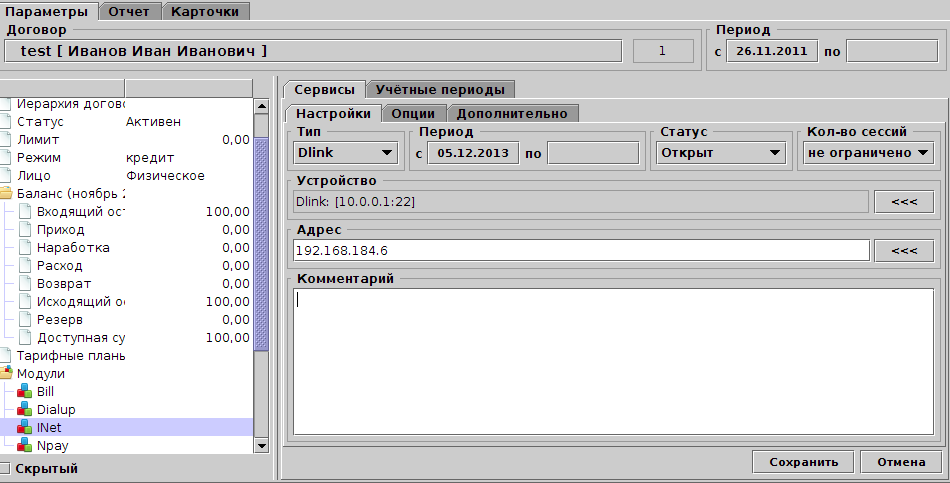950x483 pixels.
Task: Select the Приход document icon
Action: tap(25, 230)
